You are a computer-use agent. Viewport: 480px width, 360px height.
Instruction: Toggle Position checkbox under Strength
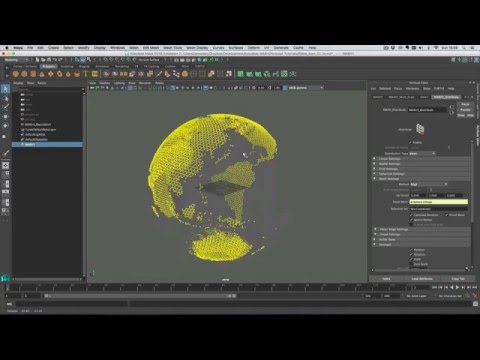pos(411,250)
